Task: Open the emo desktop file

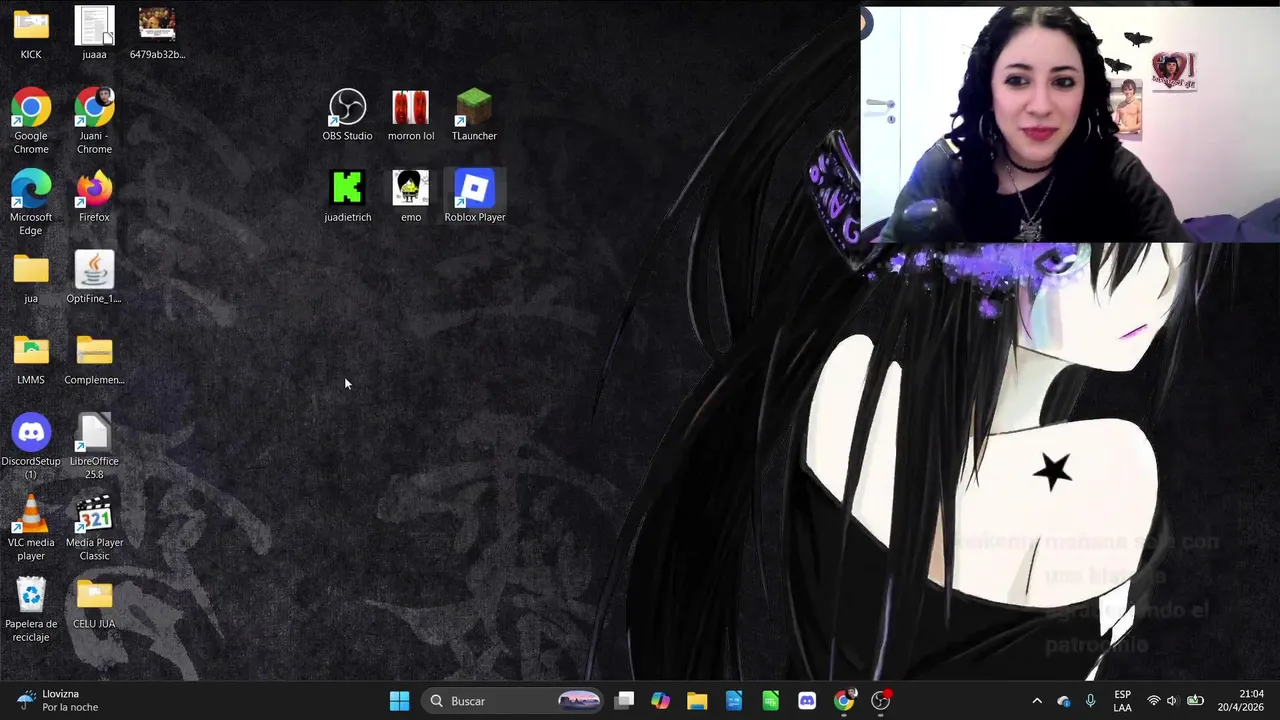Action: pyautogui.click(x=411, y=196)
